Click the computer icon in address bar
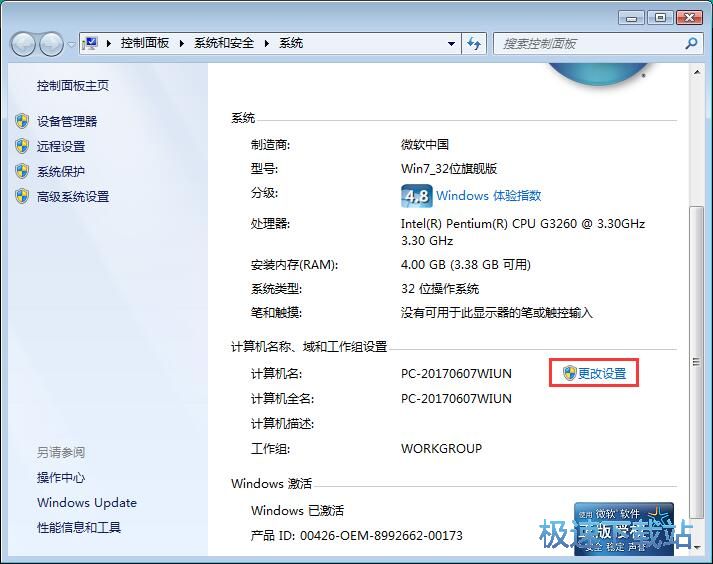713x564 pixels. point(90,43)
